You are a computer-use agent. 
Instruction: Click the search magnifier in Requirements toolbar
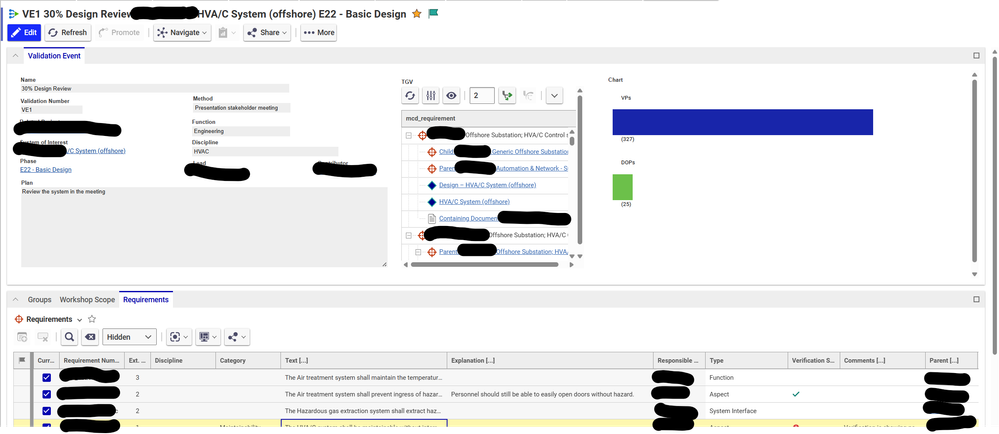point(70,337)
